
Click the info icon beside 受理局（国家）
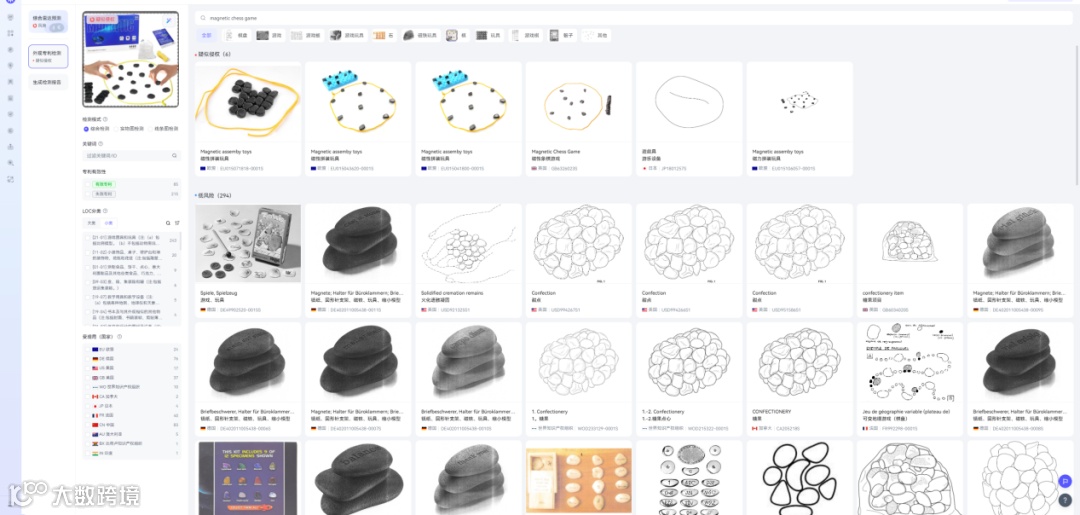[x=119, y=337]
